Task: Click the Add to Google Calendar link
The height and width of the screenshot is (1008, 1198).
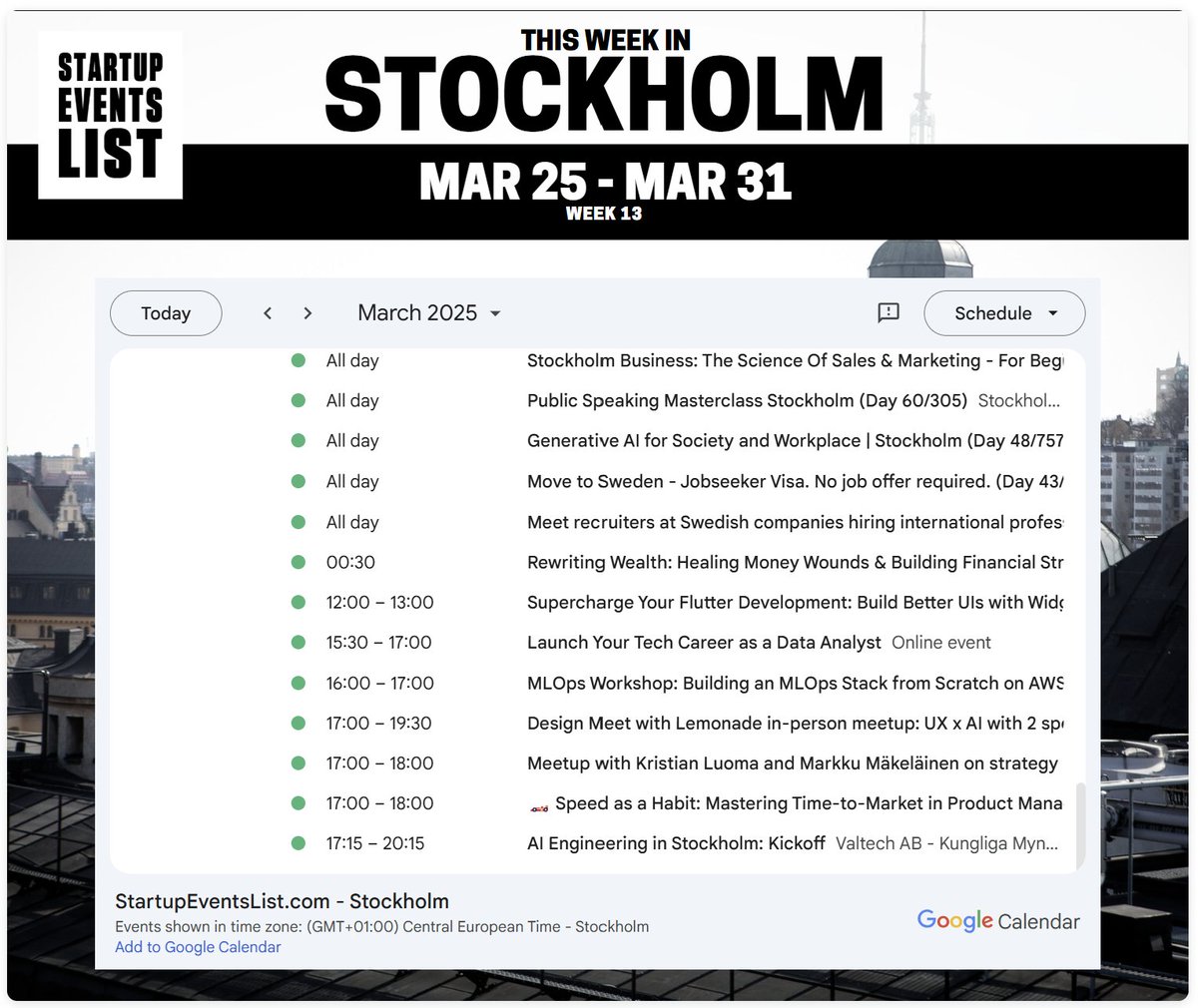Action: click(198, 947)
